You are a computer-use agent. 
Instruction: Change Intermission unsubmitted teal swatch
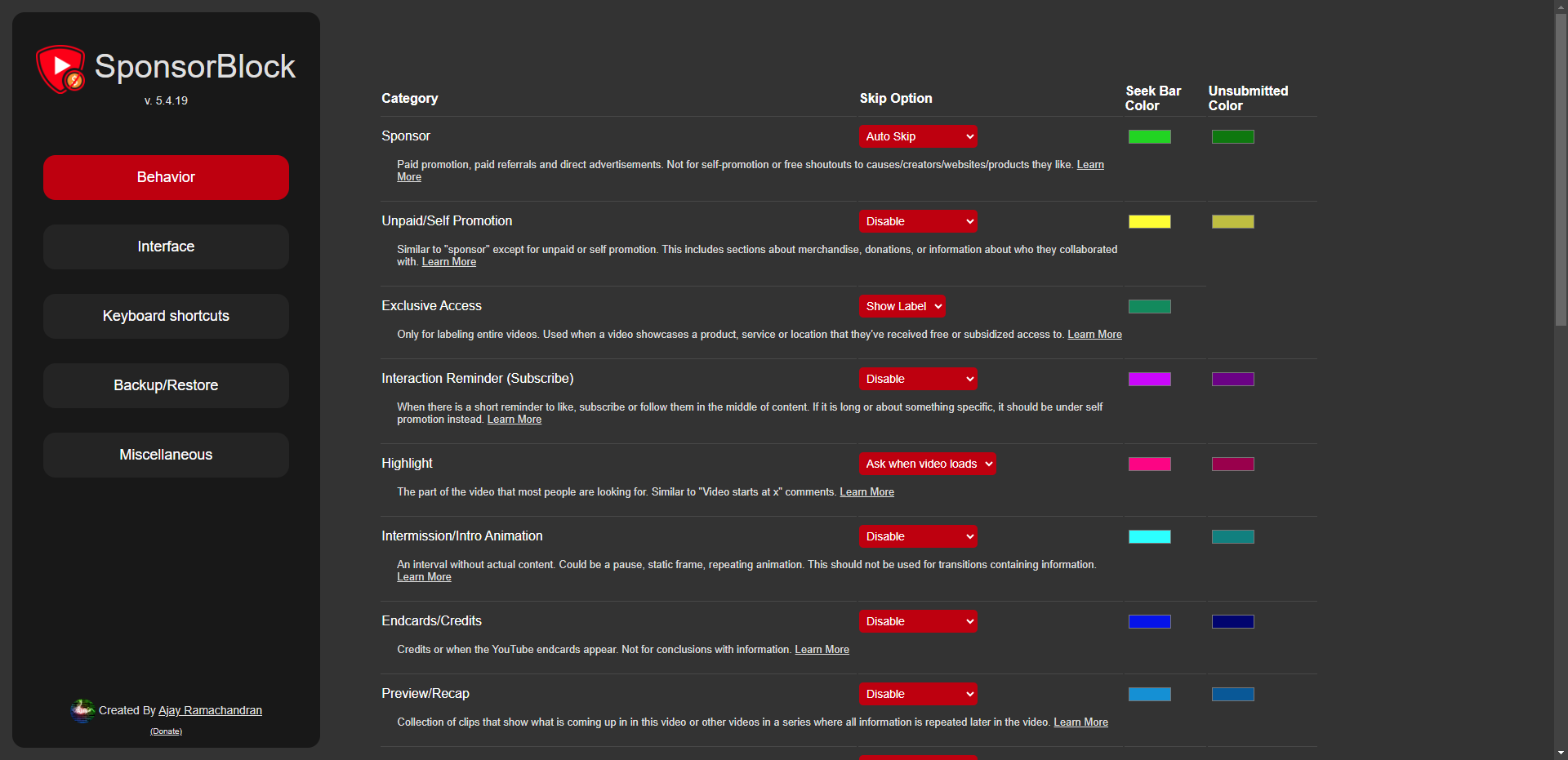[x=1233, y=537]
